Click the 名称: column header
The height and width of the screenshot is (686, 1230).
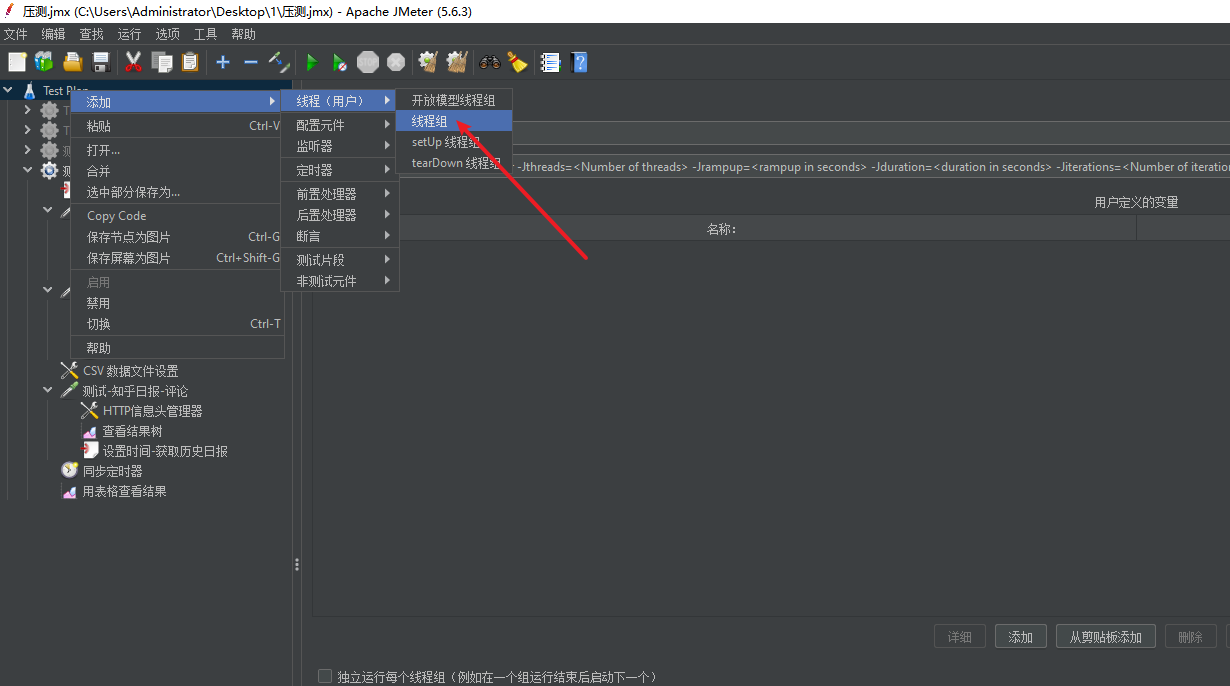[x=723, y=229]
